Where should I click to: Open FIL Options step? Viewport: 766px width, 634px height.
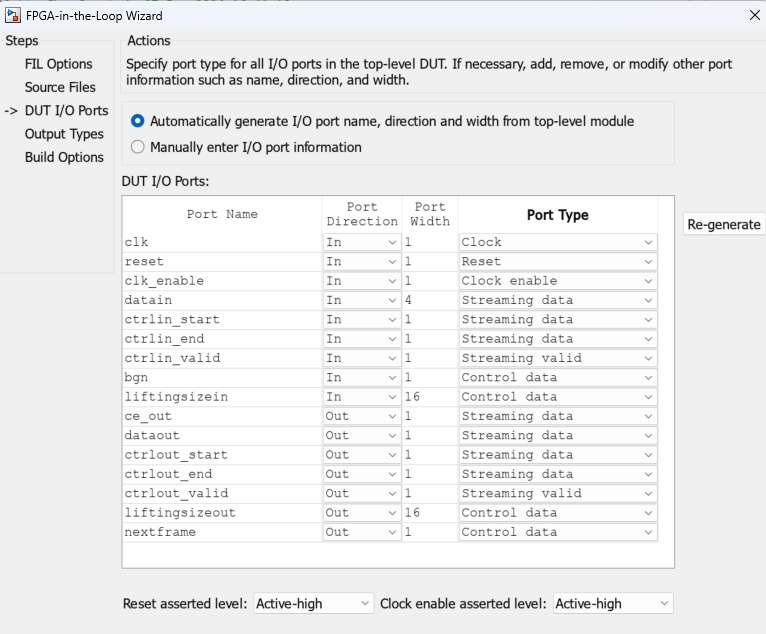(x=58, y=64)
